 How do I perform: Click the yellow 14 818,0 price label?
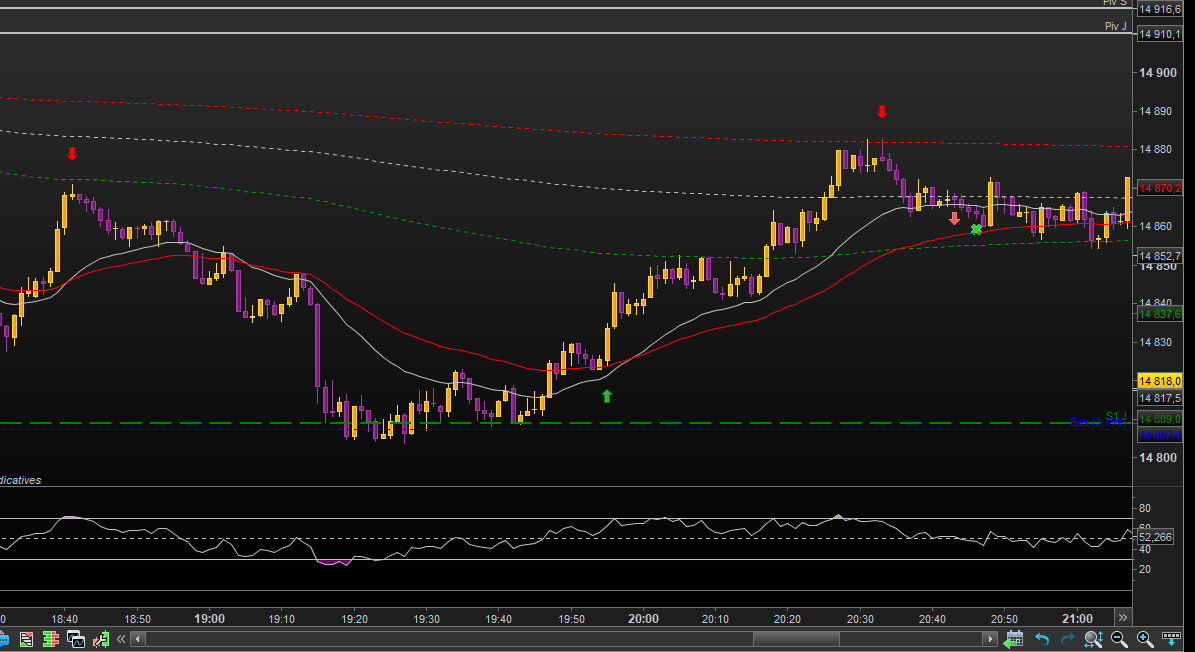point(1159,381)
